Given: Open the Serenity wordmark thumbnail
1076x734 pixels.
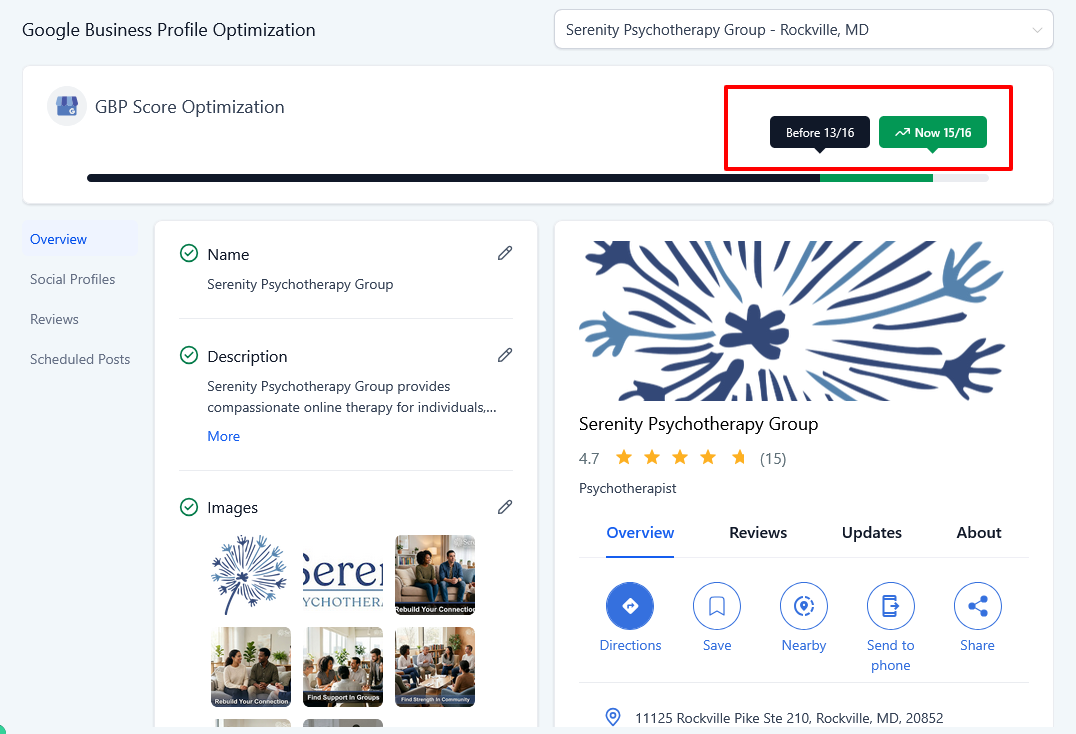Looking at the screenshot, I should 342,575.
